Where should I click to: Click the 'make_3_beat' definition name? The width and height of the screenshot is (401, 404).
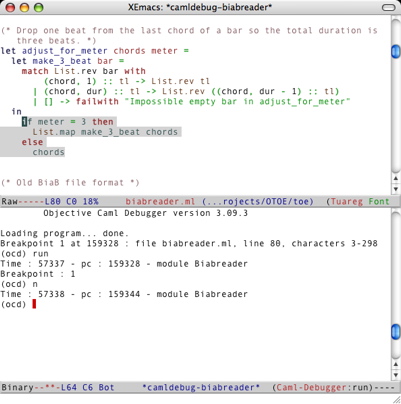coord(62,61)
